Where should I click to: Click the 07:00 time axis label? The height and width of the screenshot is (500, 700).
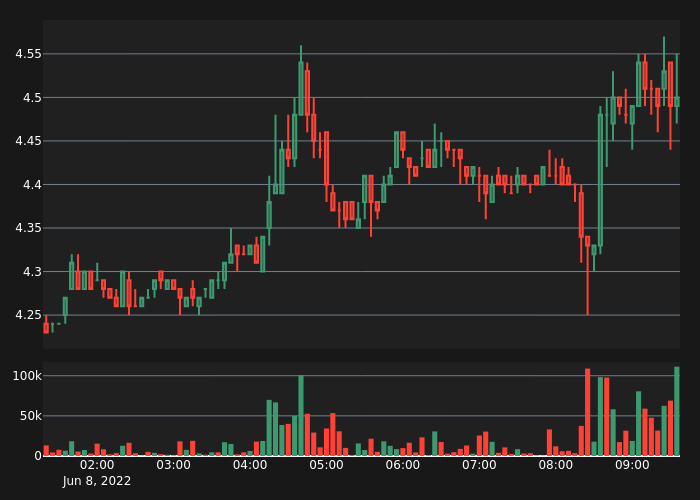[x=479, y=465]
